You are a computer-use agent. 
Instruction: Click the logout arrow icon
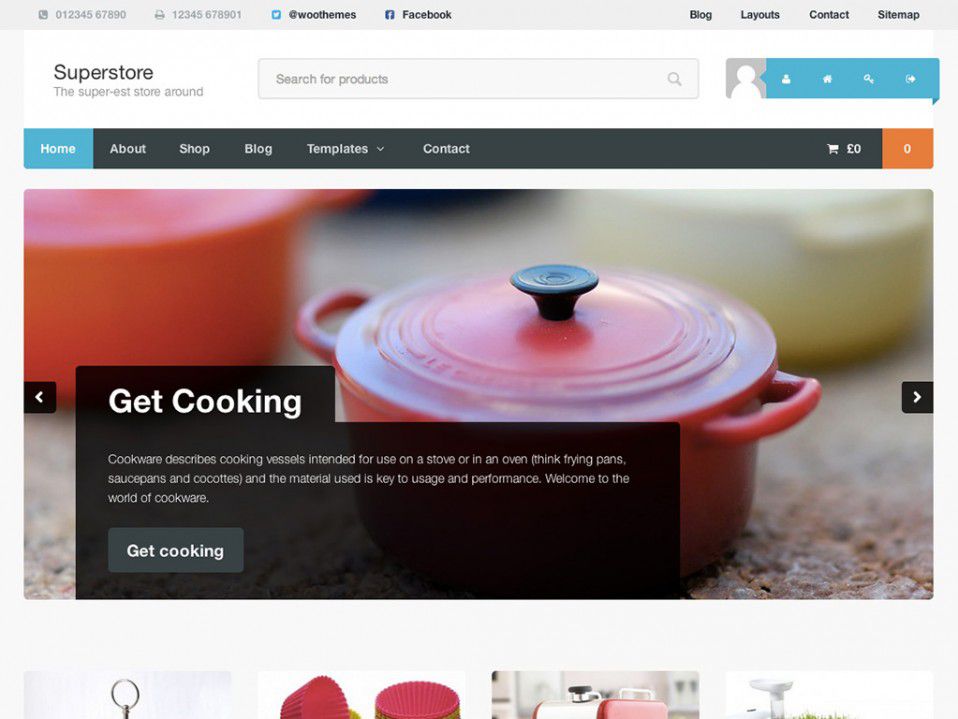[910, 79]
